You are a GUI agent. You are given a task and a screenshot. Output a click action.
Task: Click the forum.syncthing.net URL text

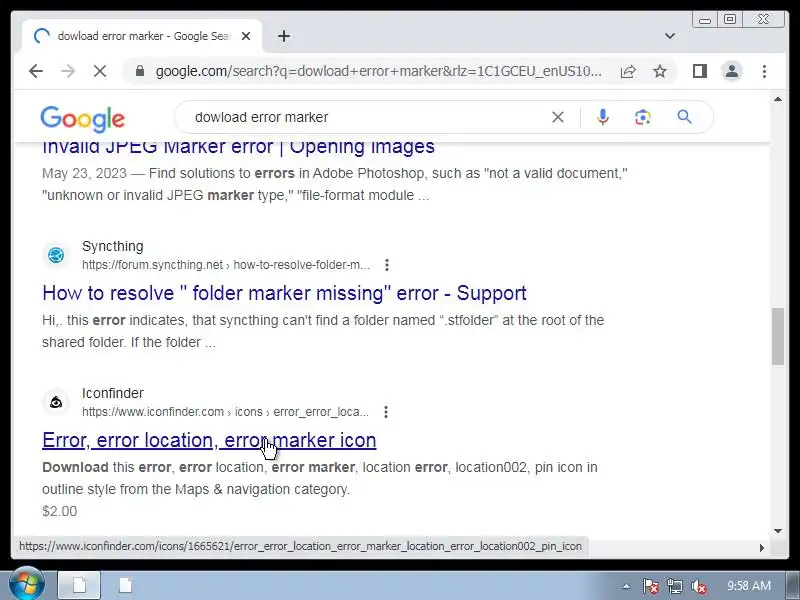(x=226, y=265)
